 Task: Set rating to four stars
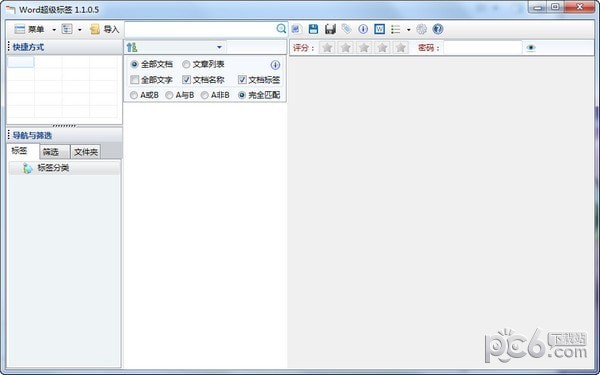coord(382,47)
